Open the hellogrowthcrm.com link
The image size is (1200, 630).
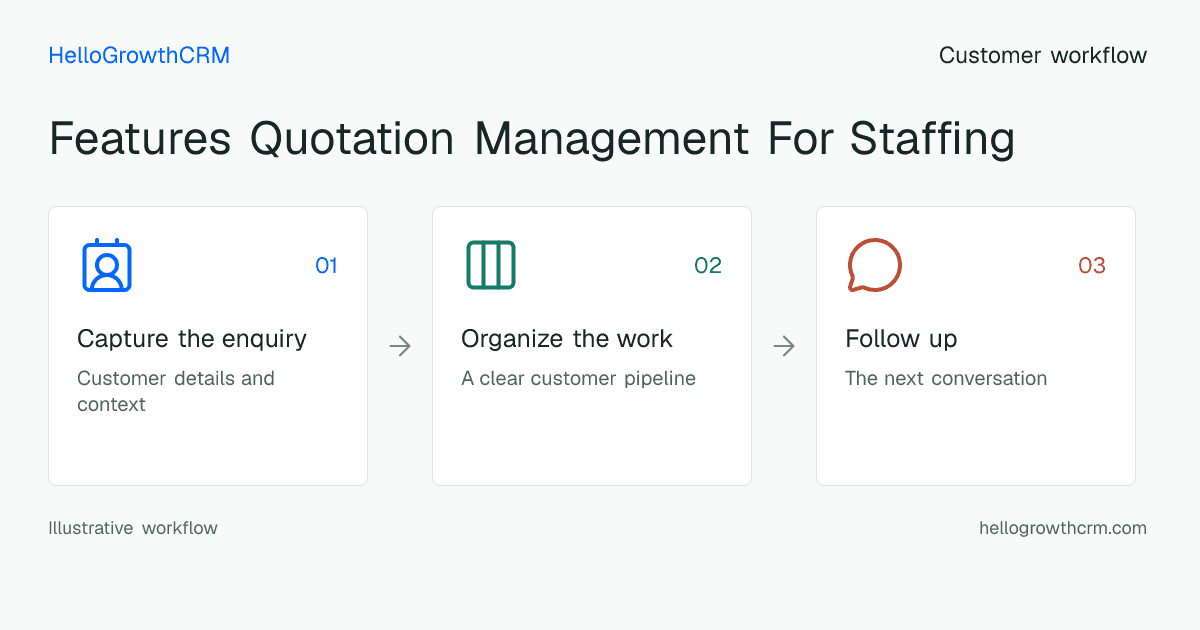pyautogui.click(x=1063, y=528)
